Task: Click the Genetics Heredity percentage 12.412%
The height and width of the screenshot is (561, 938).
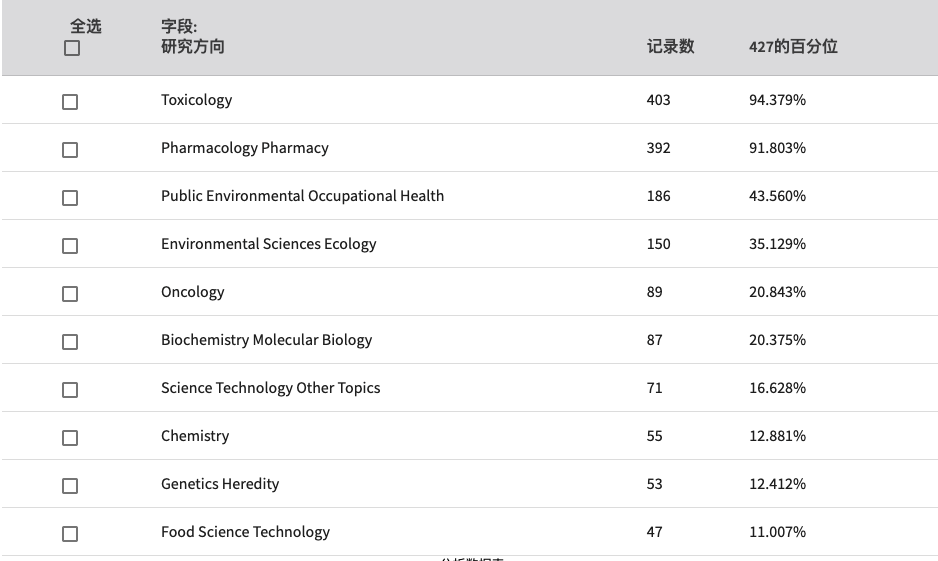Action: coord(777,484)
